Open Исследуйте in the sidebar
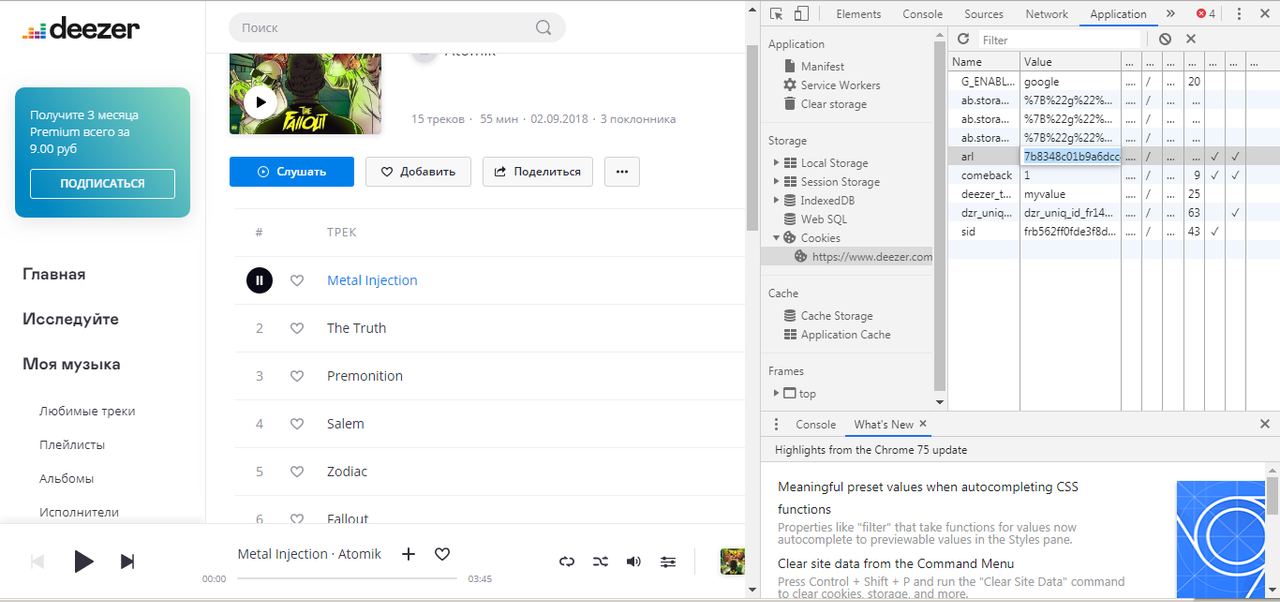Screen dimensions: 1280x602 [70, 319]
